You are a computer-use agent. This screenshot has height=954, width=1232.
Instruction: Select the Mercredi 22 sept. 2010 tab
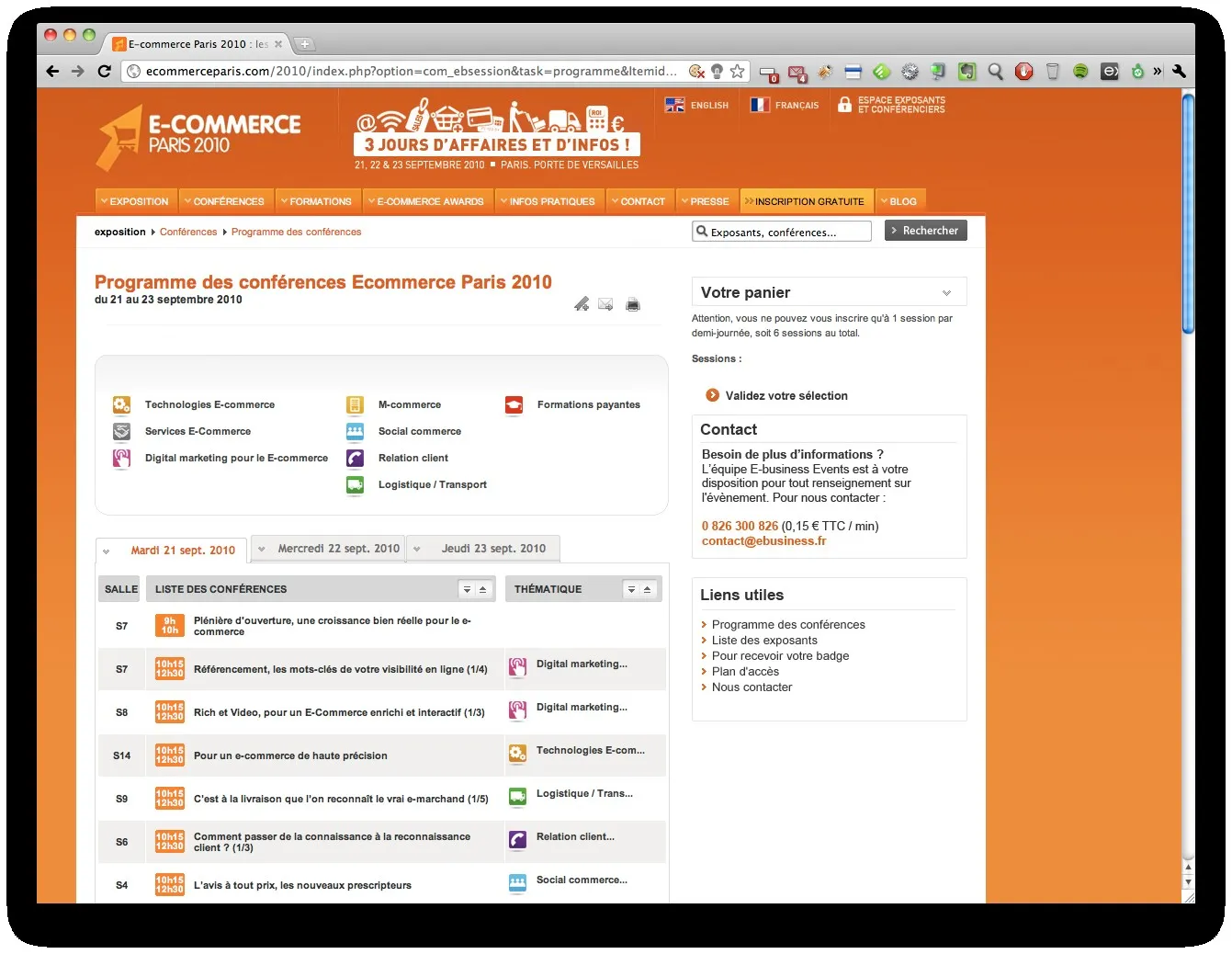[x=329, y=549]
